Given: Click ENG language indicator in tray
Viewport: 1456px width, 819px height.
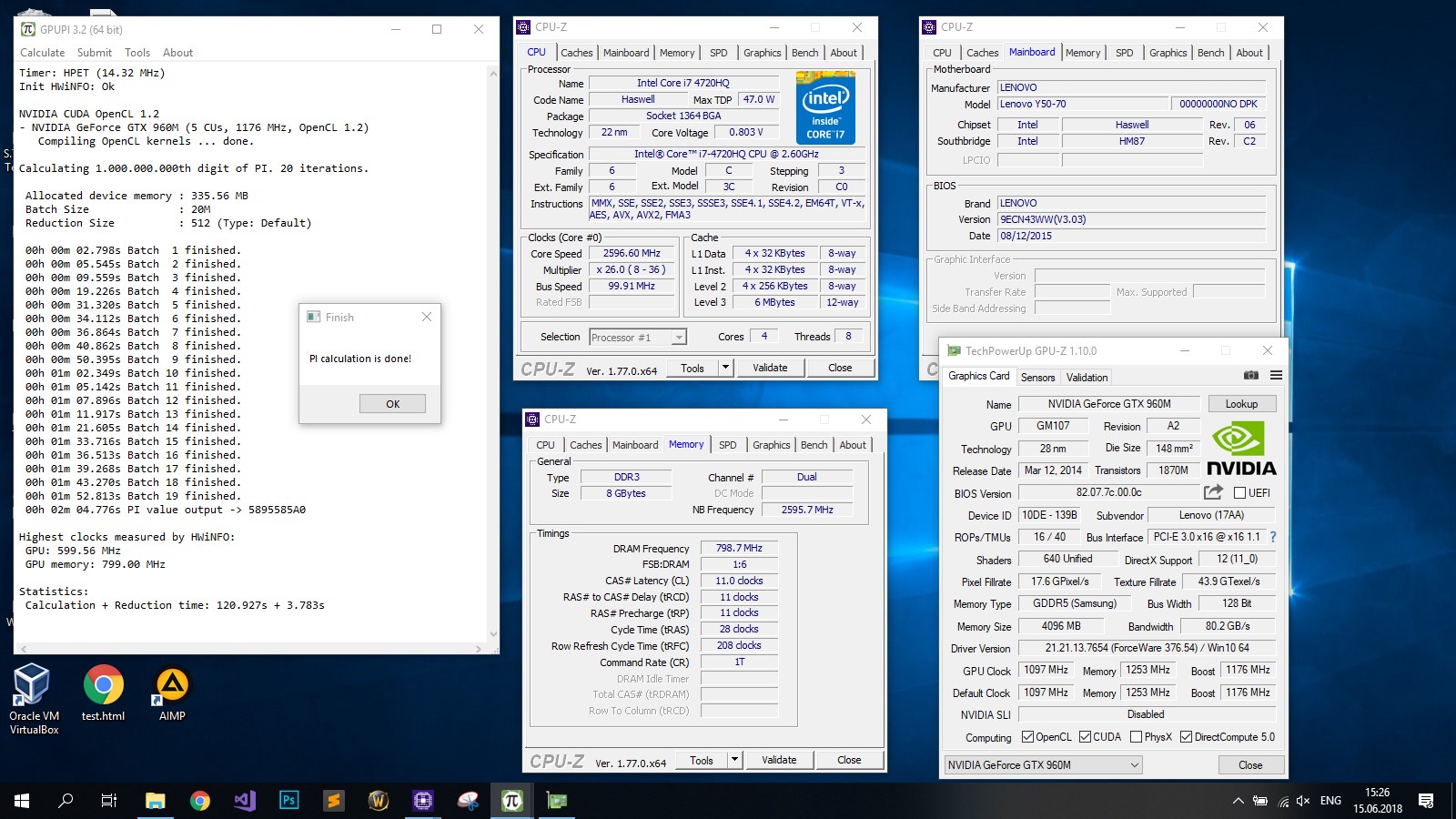Looking at the screenshot, I should point(1330,801).
